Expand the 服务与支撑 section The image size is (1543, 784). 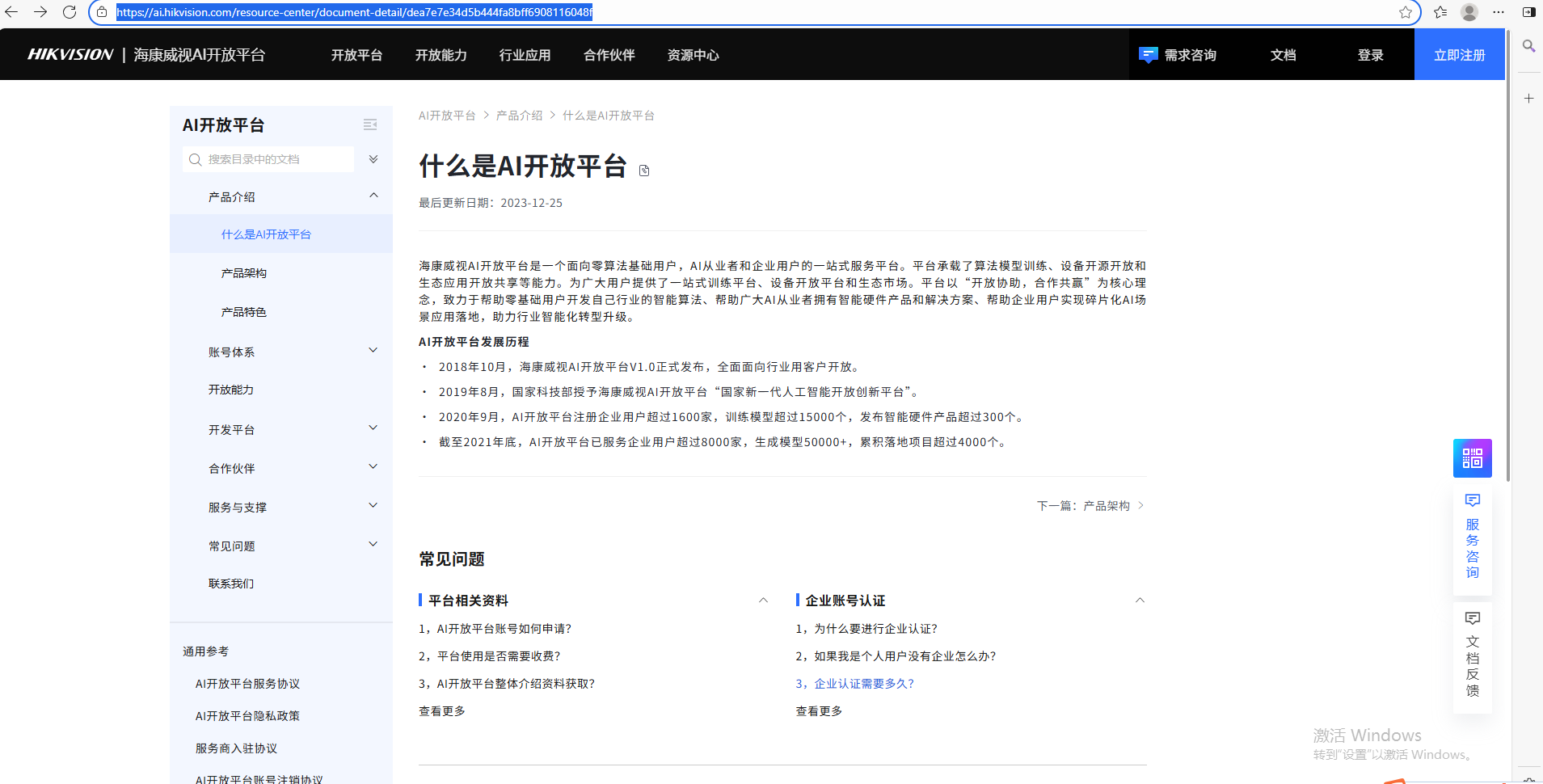tap(373, 506)
